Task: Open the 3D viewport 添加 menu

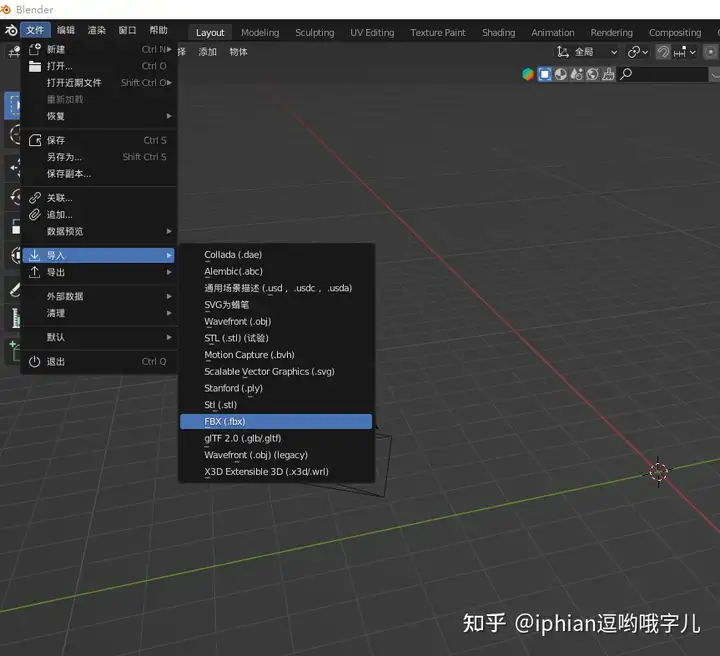Action: point(208,52)
